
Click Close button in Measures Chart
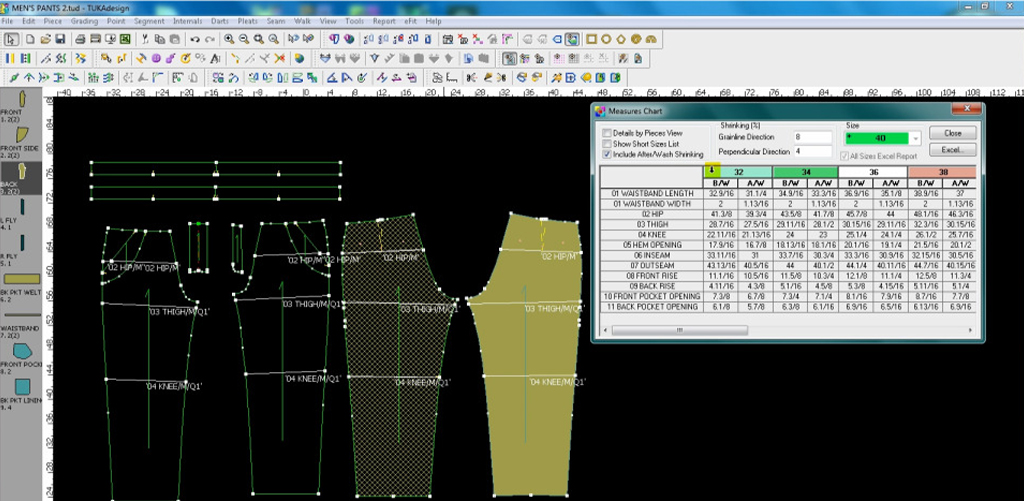point(952,132)
